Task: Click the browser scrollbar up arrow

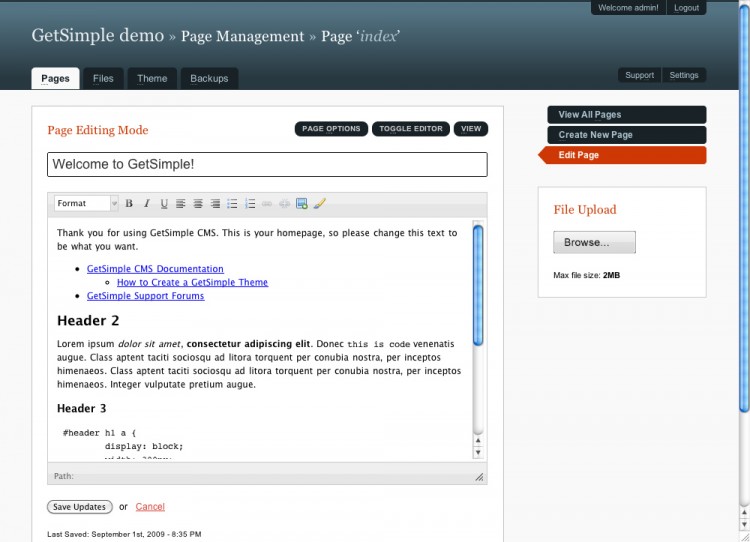Action: coord(744,513)
